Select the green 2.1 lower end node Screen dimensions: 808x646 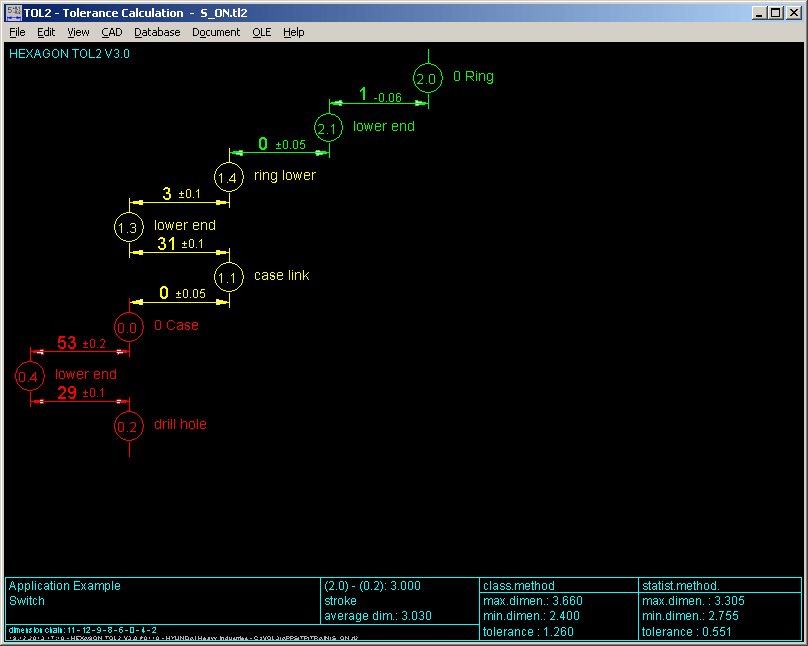[x=328, y=128]
